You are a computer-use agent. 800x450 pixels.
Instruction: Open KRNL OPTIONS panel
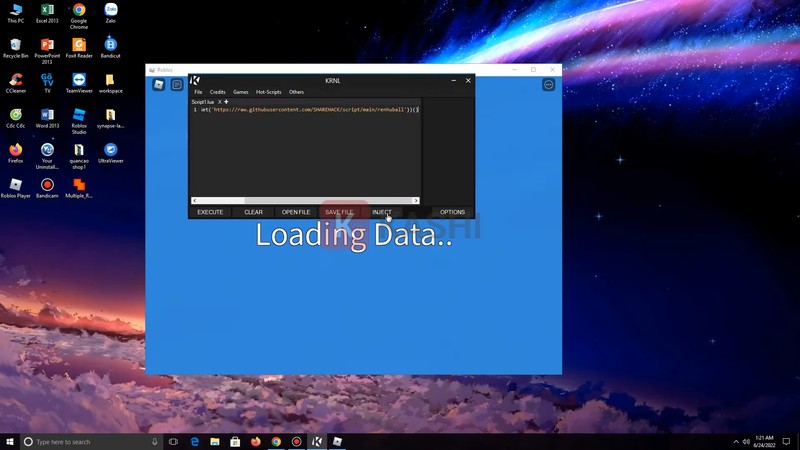click(452, 212)
